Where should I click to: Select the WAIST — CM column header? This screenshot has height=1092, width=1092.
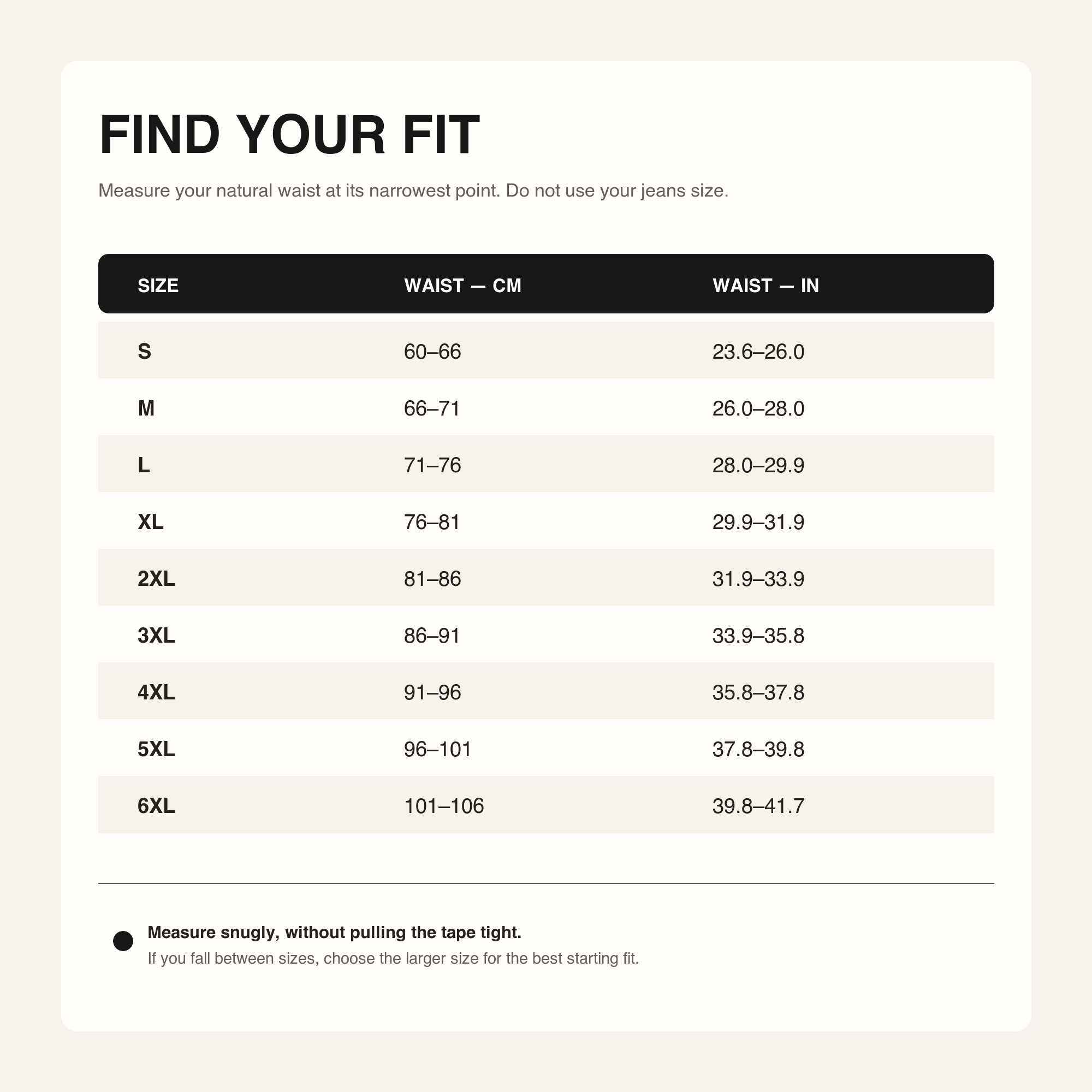pos(462,286)
